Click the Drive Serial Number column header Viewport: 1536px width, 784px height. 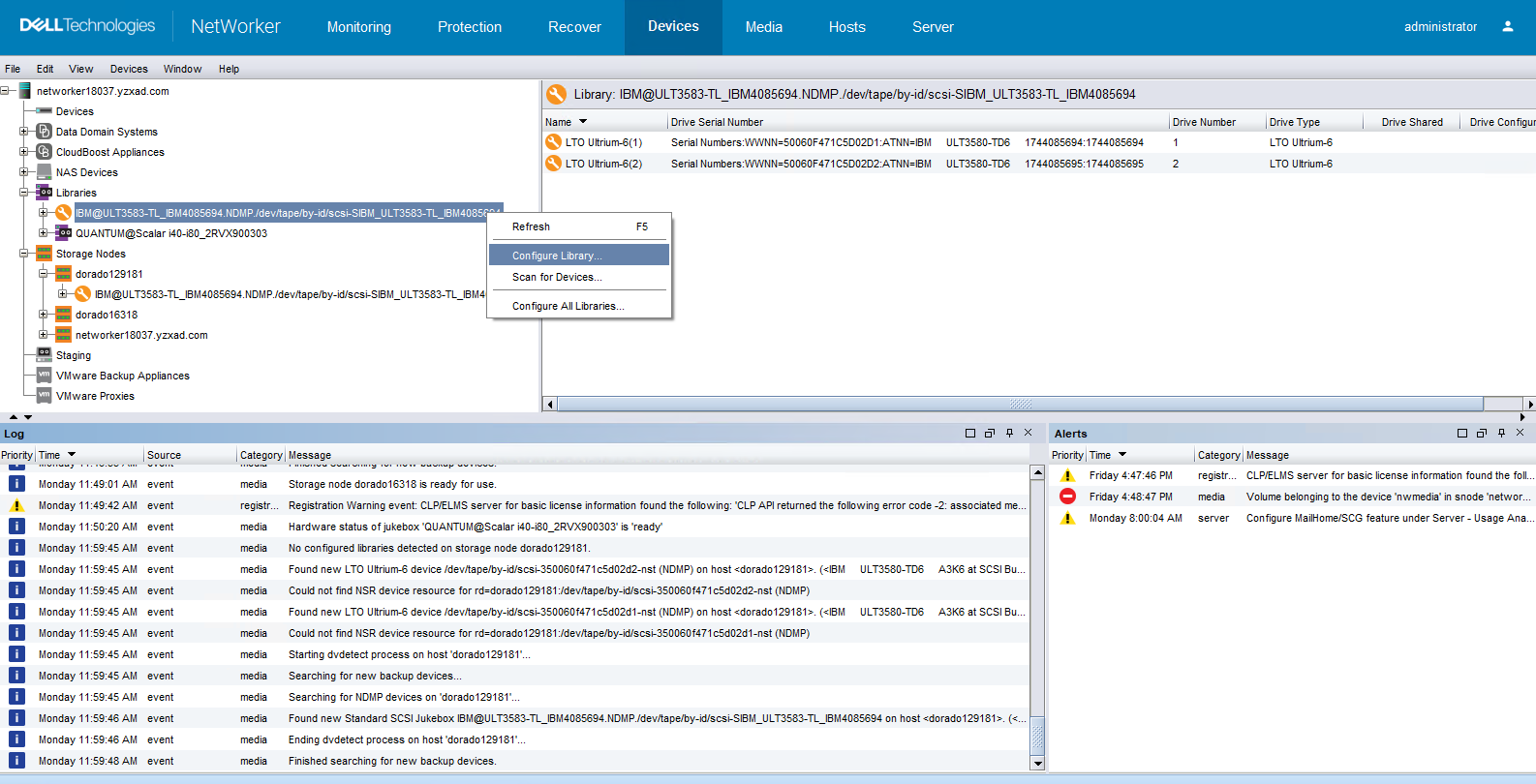point(917,122)
